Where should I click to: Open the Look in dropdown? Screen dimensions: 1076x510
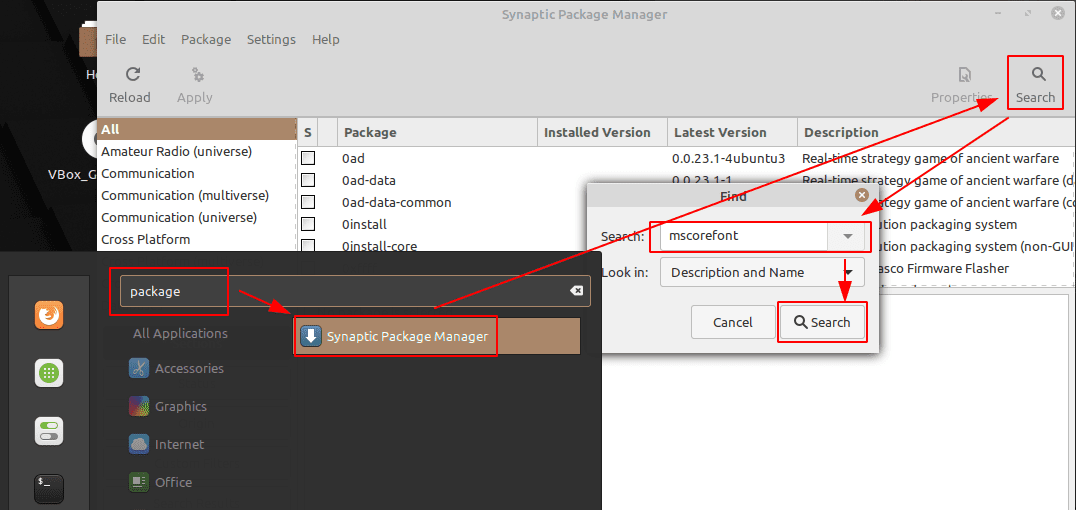click(x=762, y=273)
